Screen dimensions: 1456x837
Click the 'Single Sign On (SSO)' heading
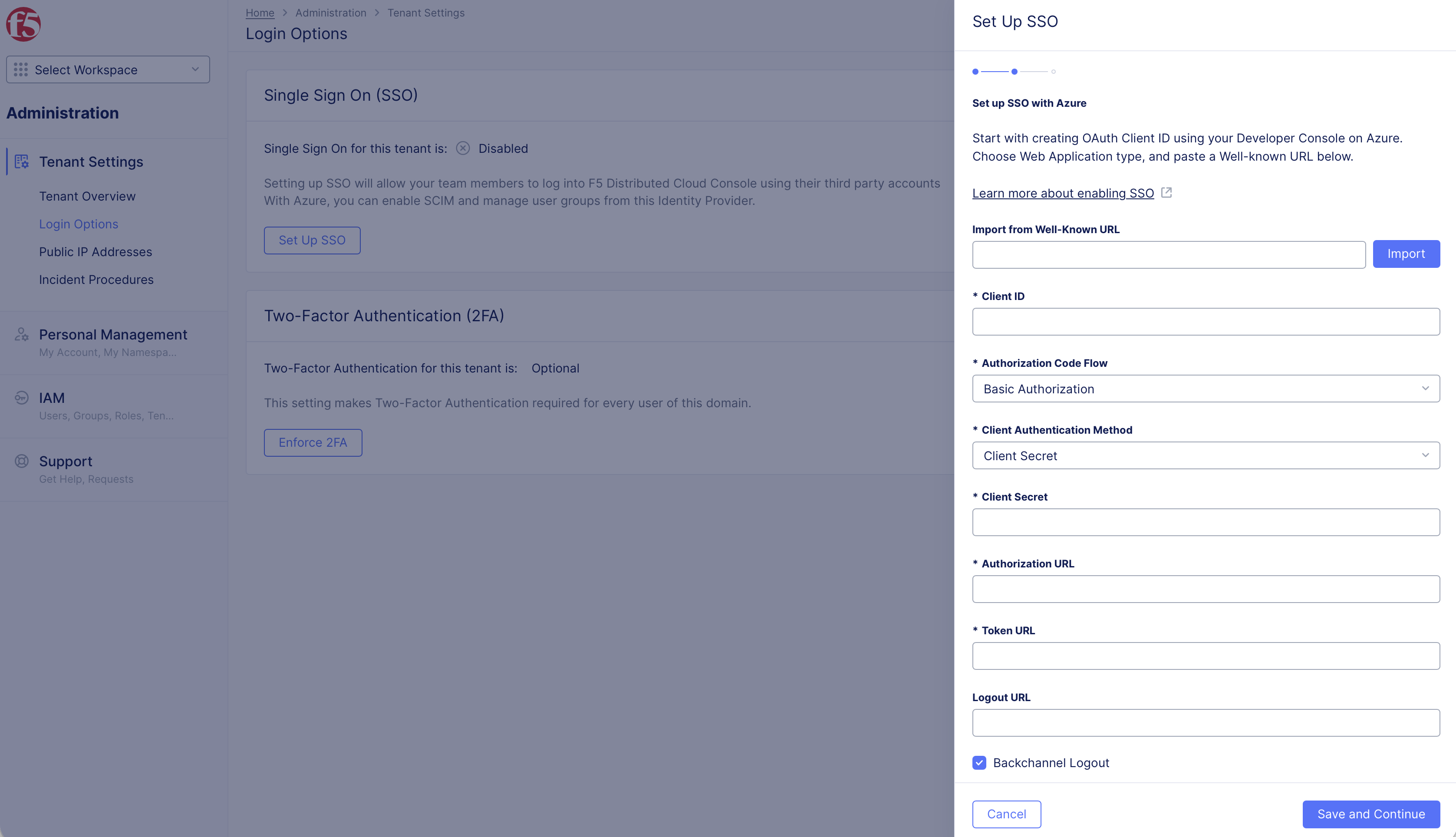coord(341,95)
